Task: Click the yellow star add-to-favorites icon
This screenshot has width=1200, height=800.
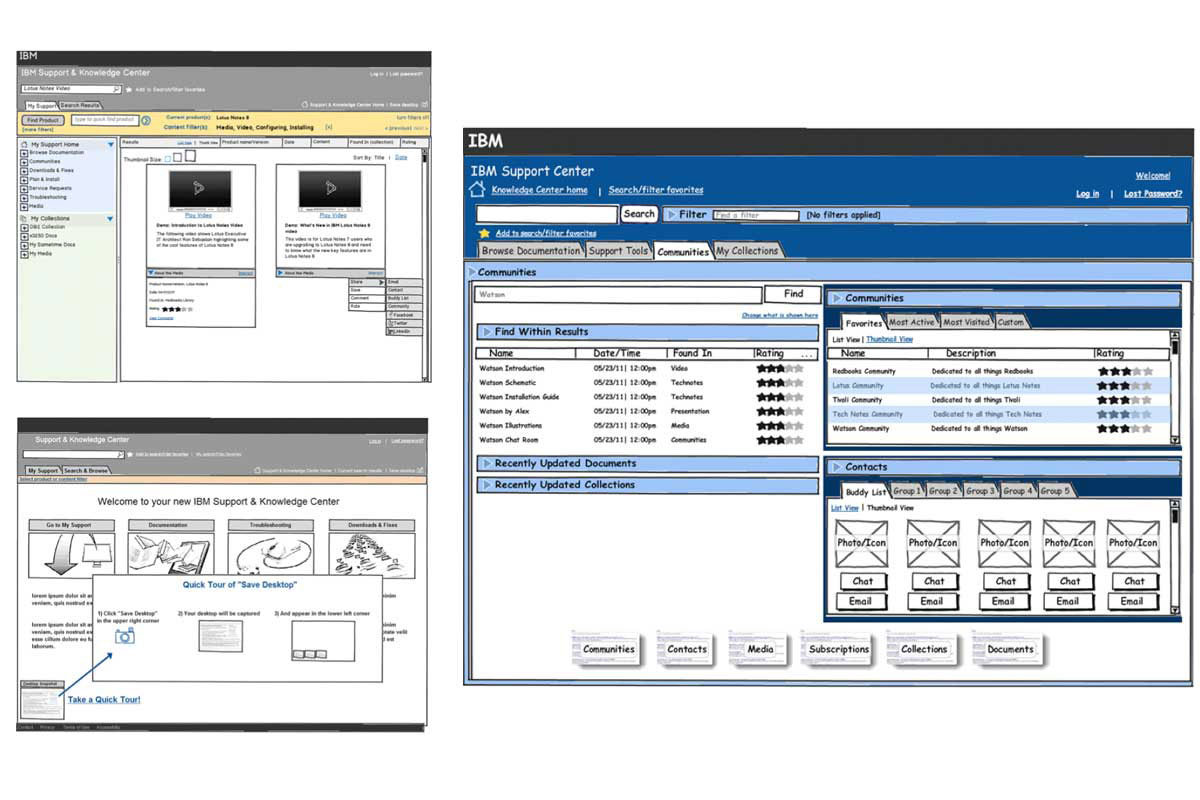Action: pos(484,233)
